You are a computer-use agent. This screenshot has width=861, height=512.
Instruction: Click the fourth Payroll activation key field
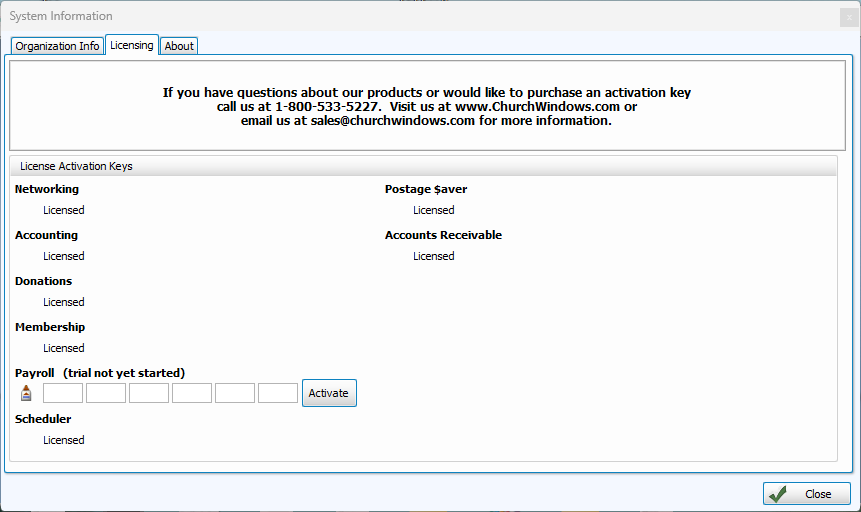pos(192,393)
